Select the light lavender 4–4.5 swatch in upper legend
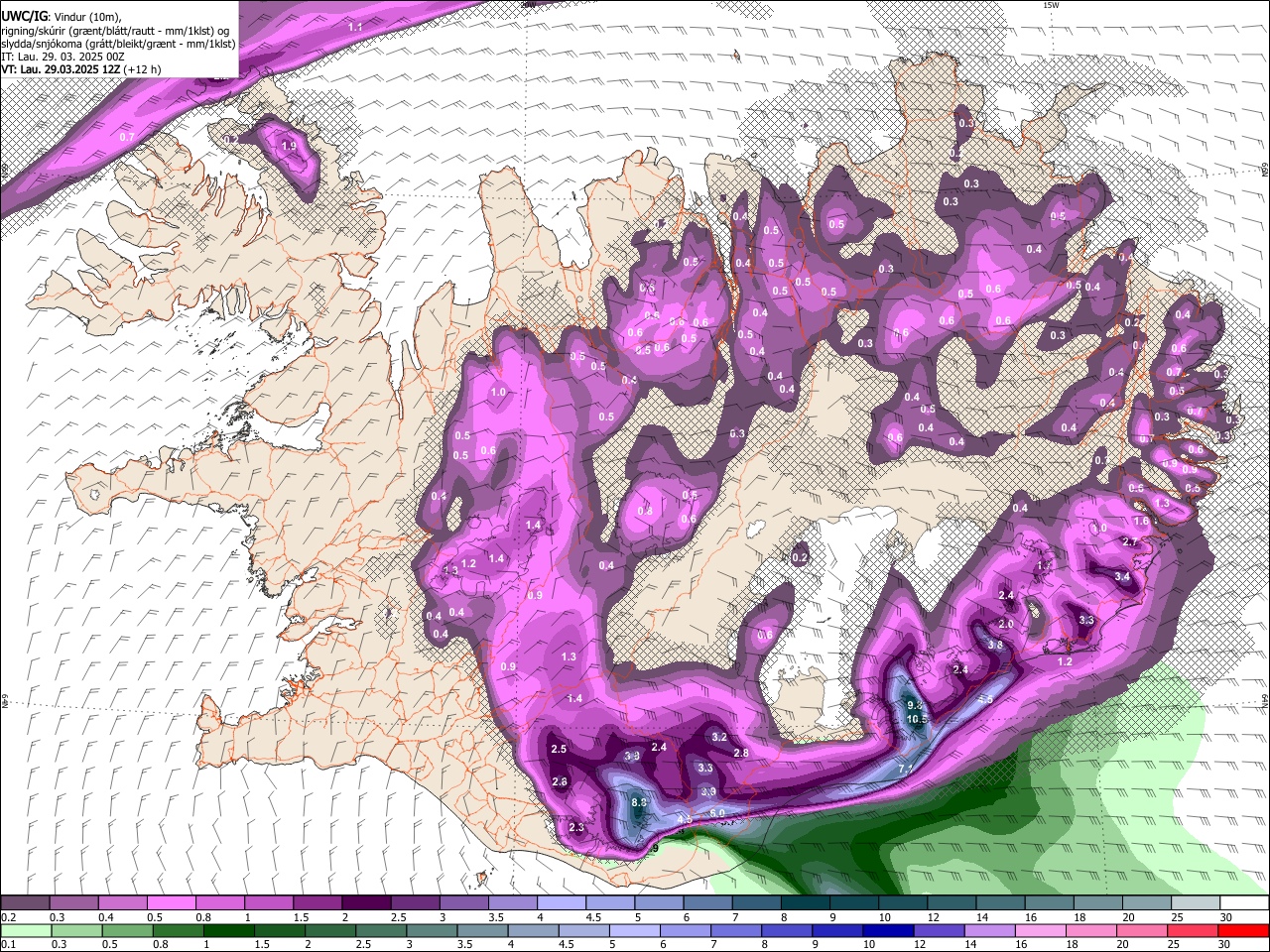Viewport: 1270px width, 952px height. click(x=561, y=902)
